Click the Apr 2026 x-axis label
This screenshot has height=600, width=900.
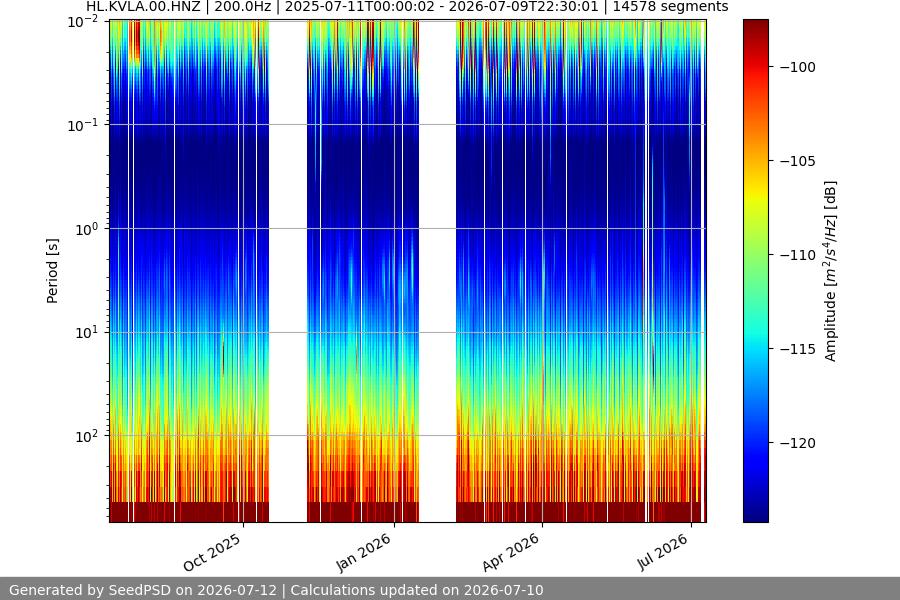tap(511, 552)
